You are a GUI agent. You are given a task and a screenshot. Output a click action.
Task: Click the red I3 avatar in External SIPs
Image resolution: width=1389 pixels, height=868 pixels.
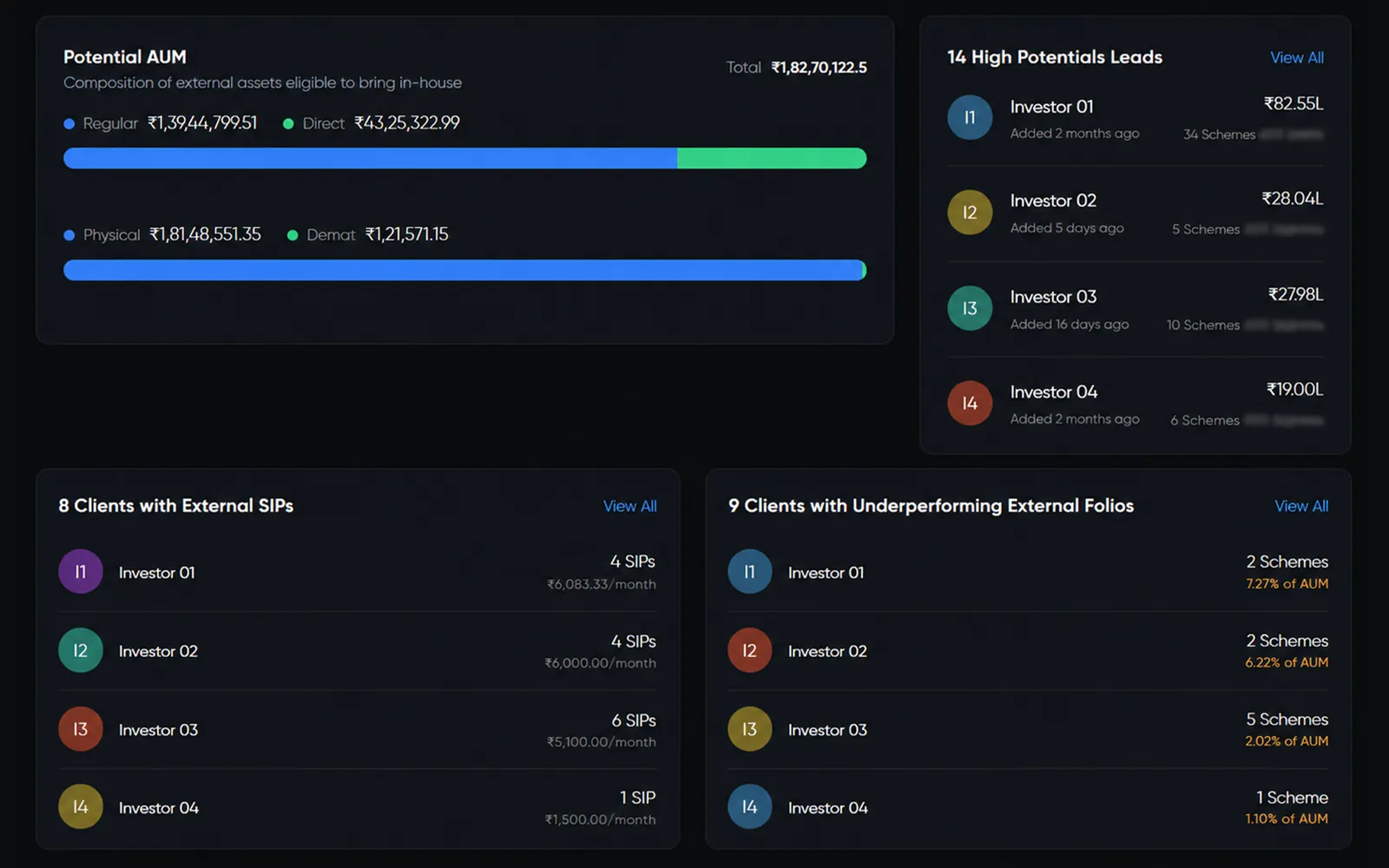click(x=81, y=729)
